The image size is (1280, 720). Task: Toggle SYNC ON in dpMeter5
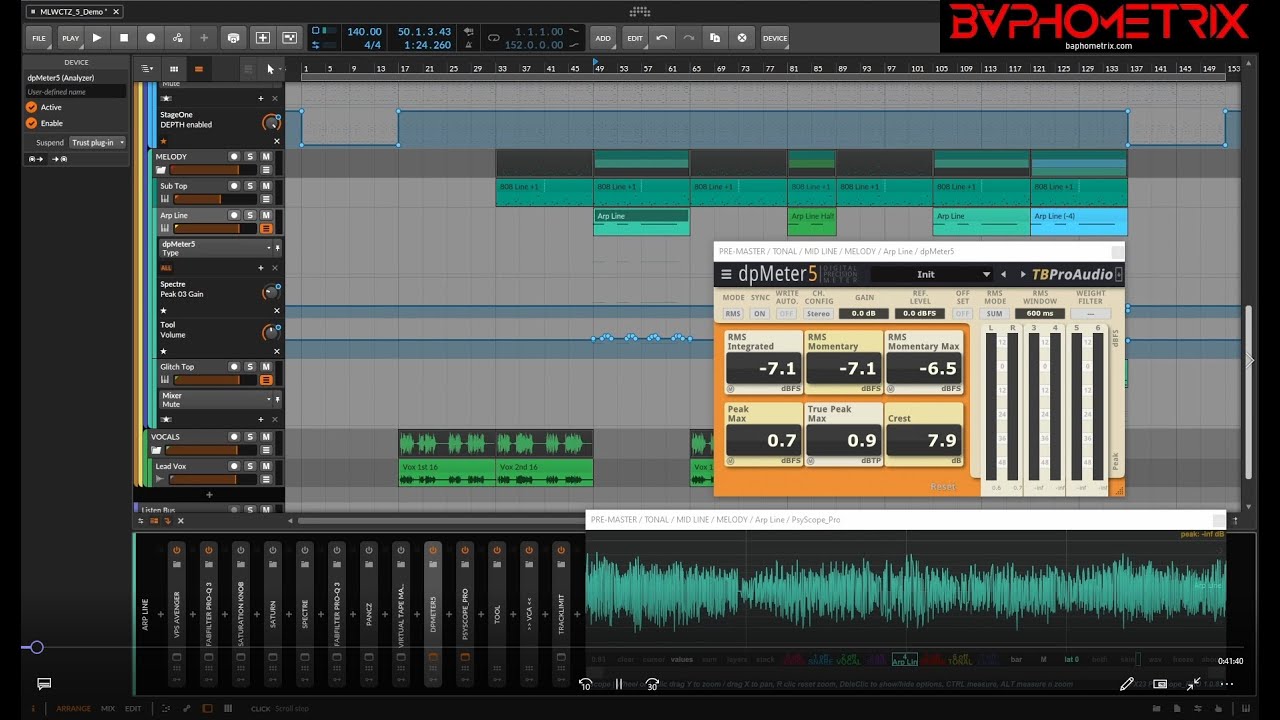point(760,314)
